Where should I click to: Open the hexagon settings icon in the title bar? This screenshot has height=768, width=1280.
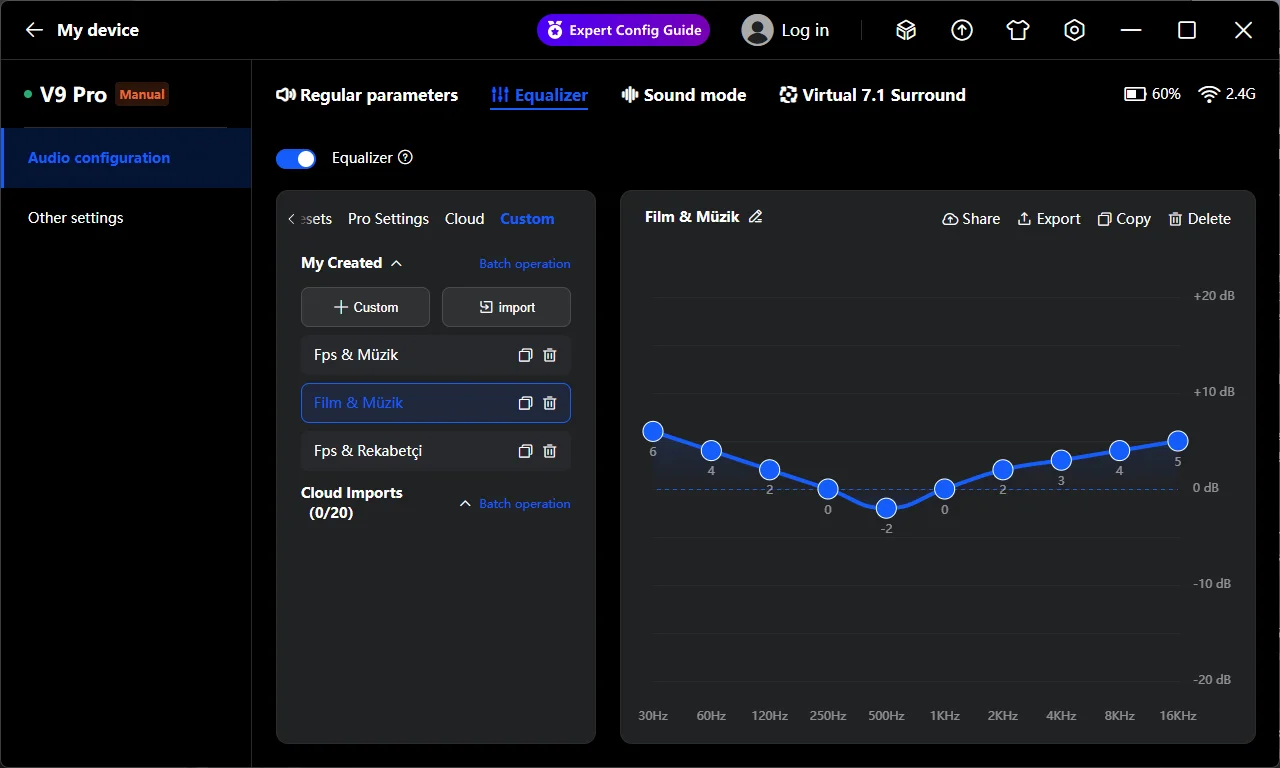[x=1074, y=30]
